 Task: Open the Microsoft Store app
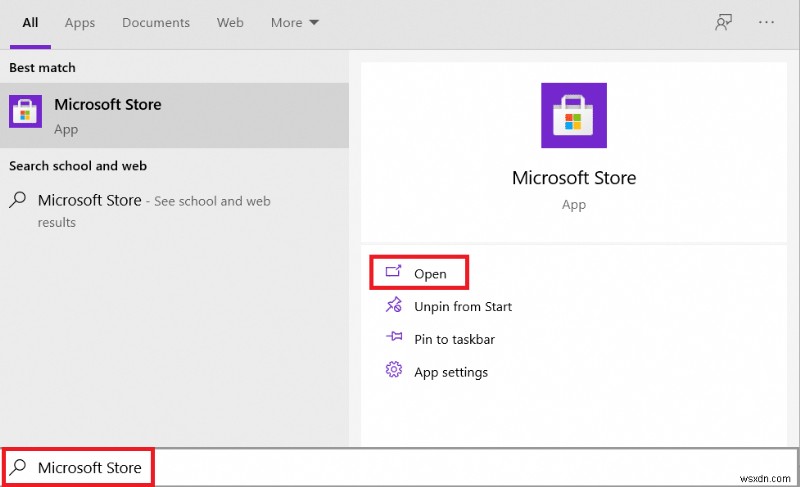(x=430, y=274)
